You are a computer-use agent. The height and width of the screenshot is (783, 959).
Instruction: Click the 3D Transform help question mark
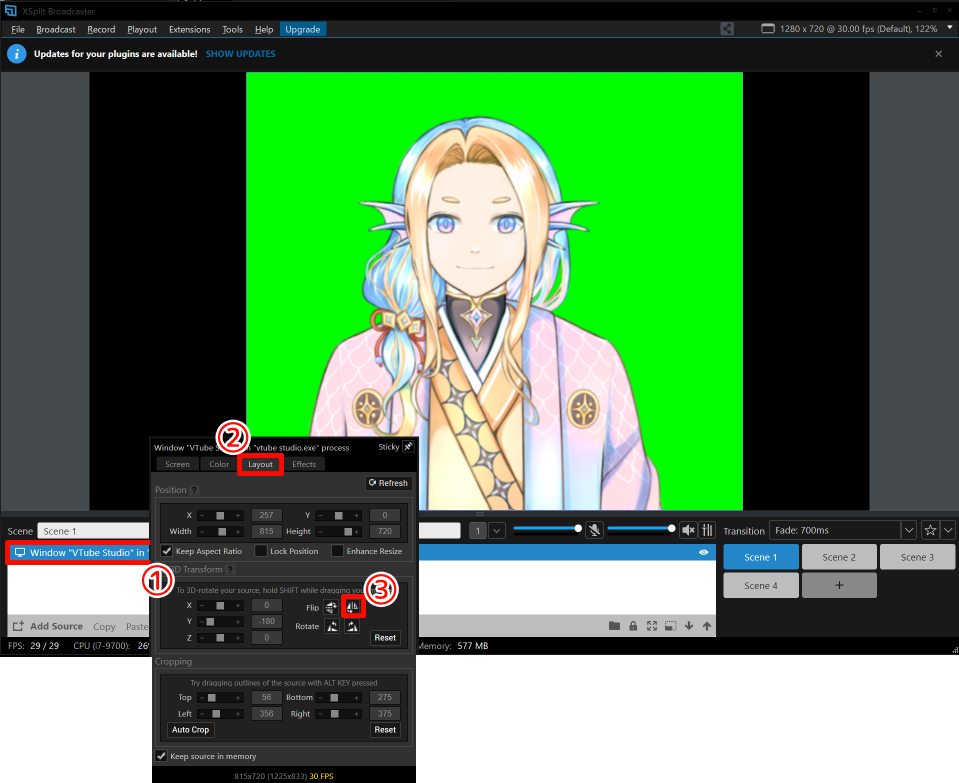pyautogui.click(x=230, y=570)
